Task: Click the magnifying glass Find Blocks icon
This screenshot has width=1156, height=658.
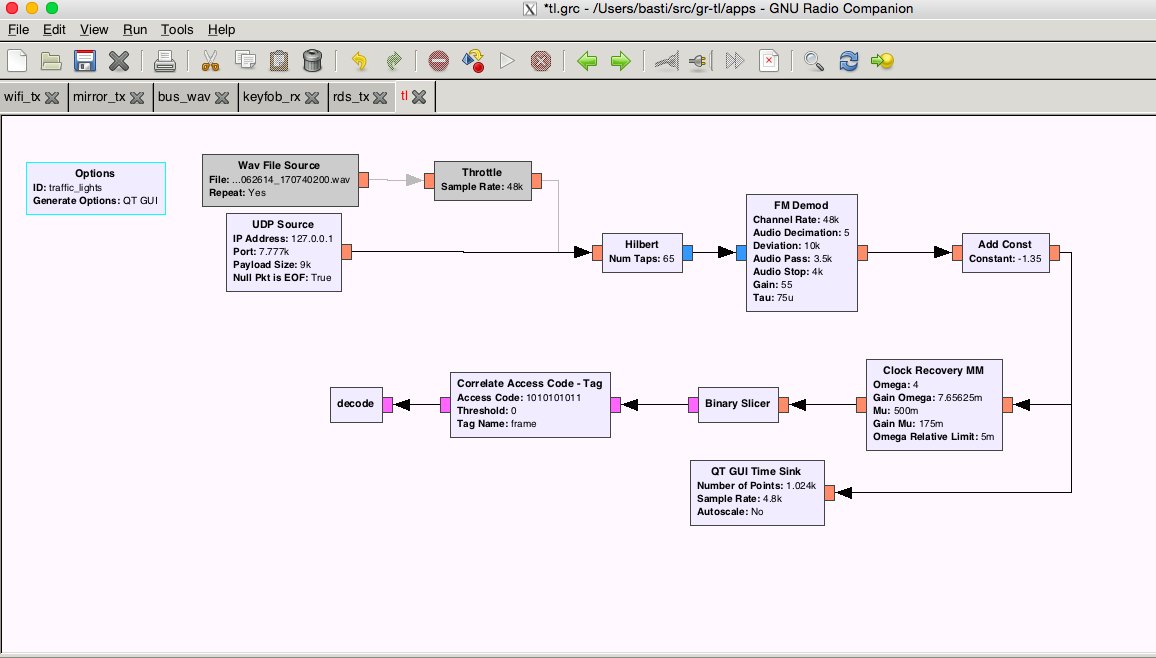Action: 814,61
